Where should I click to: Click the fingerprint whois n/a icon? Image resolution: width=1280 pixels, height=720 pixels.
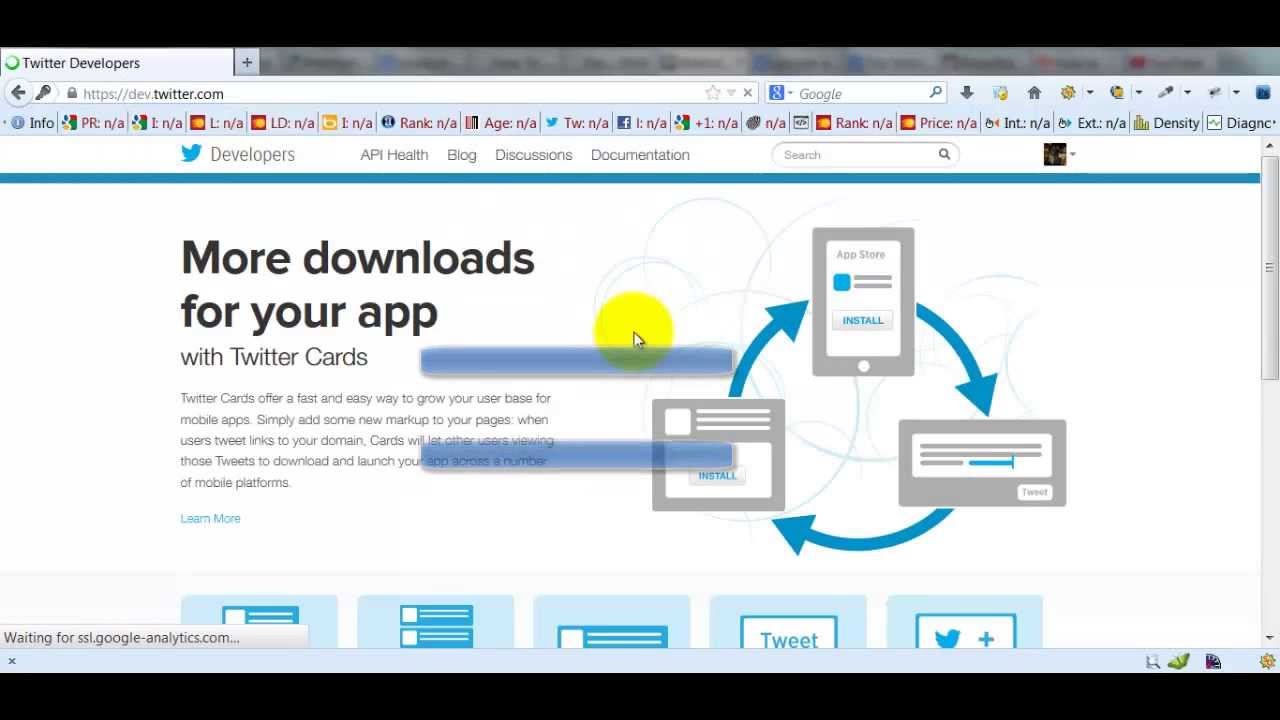[766, 123]
